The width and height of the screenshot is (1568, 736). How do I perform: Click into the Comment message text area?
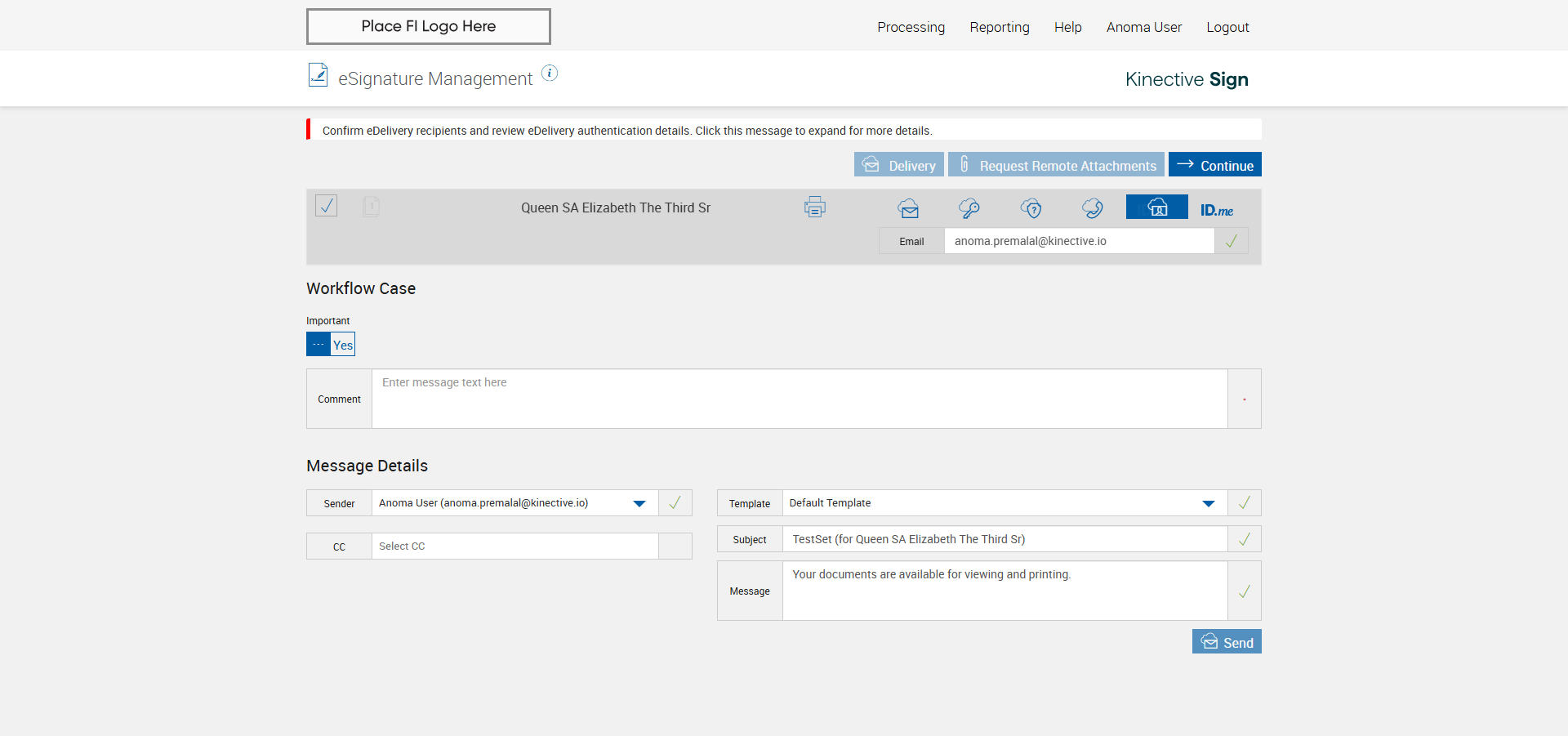tap(799, 399)
